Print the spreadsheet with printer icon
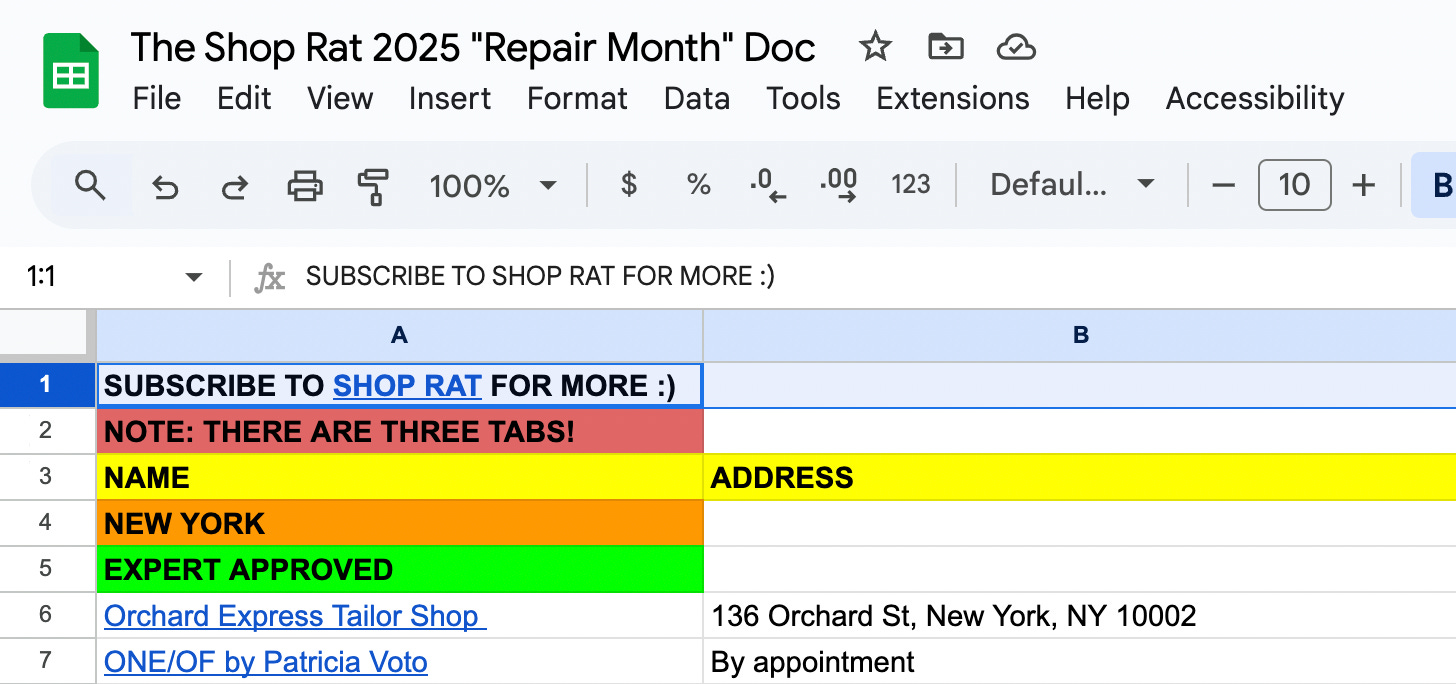Image resolution: width=1456 pixels, height=684 pixels. [x=305, y=185]
